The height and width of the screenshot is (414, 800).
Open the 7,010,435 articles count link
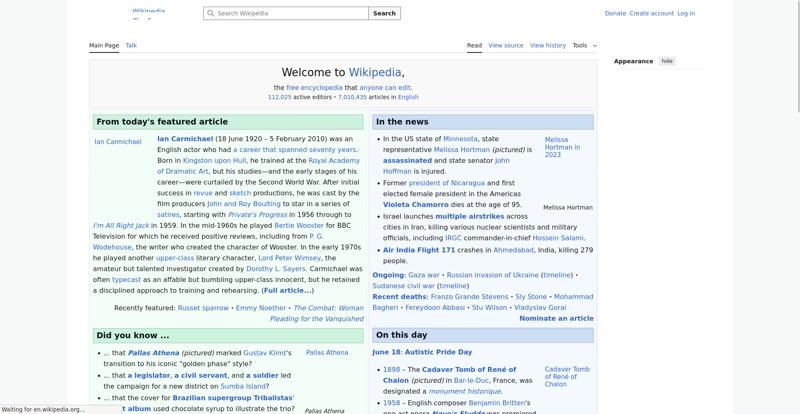[x=352, y=97]
